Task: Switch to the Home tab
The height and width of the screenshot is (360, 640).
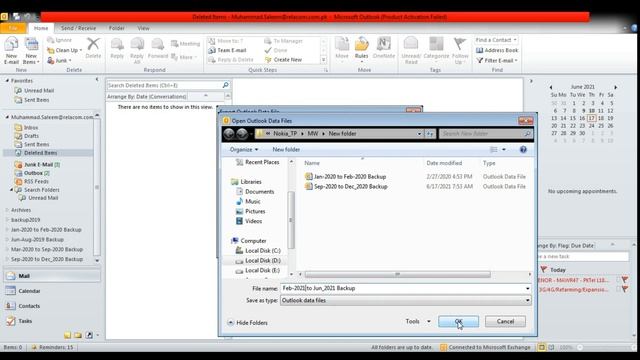Action: pos(41,28)
